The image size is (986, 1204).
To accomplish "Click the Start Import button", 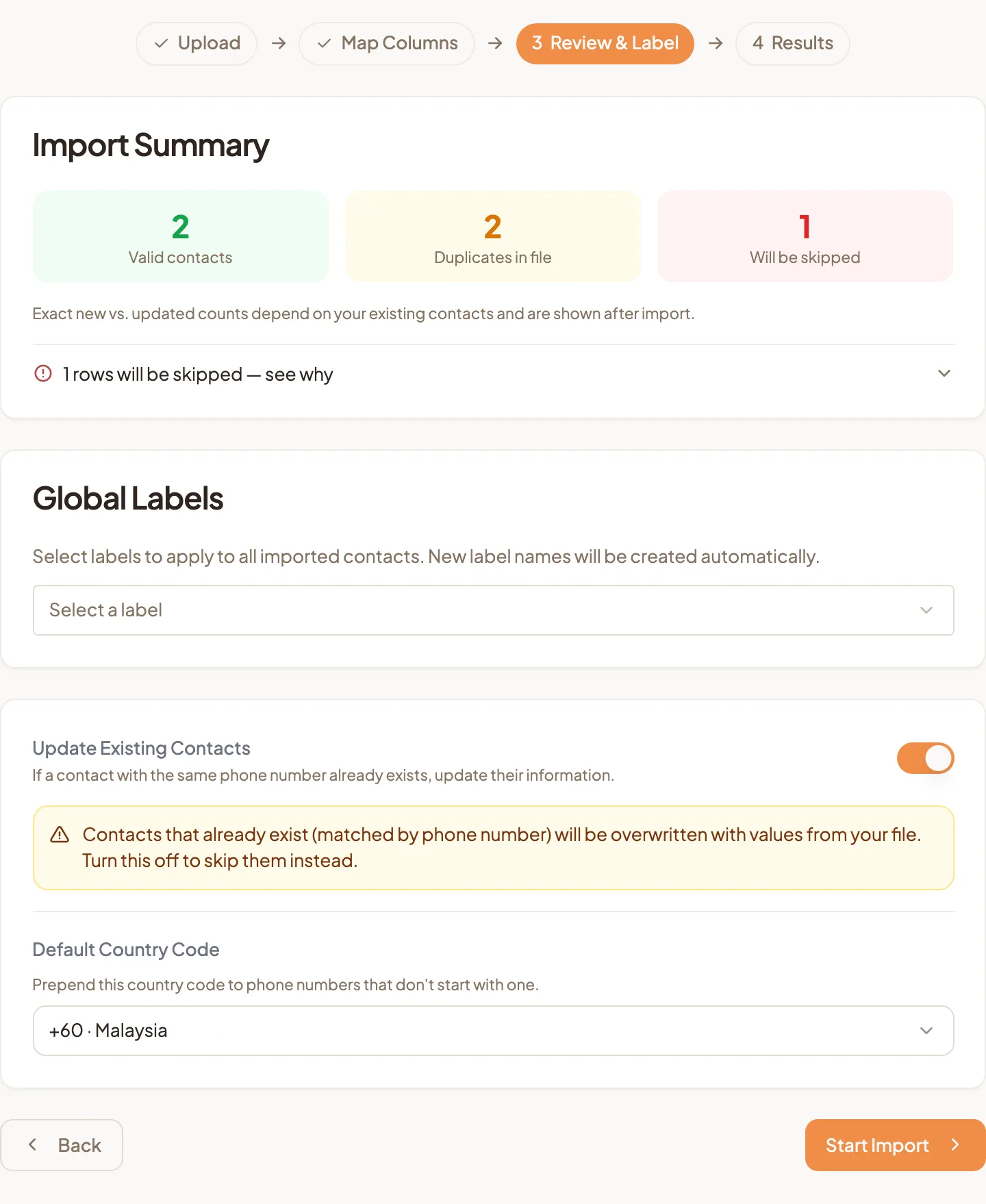I will click(x=895, y=1145).
